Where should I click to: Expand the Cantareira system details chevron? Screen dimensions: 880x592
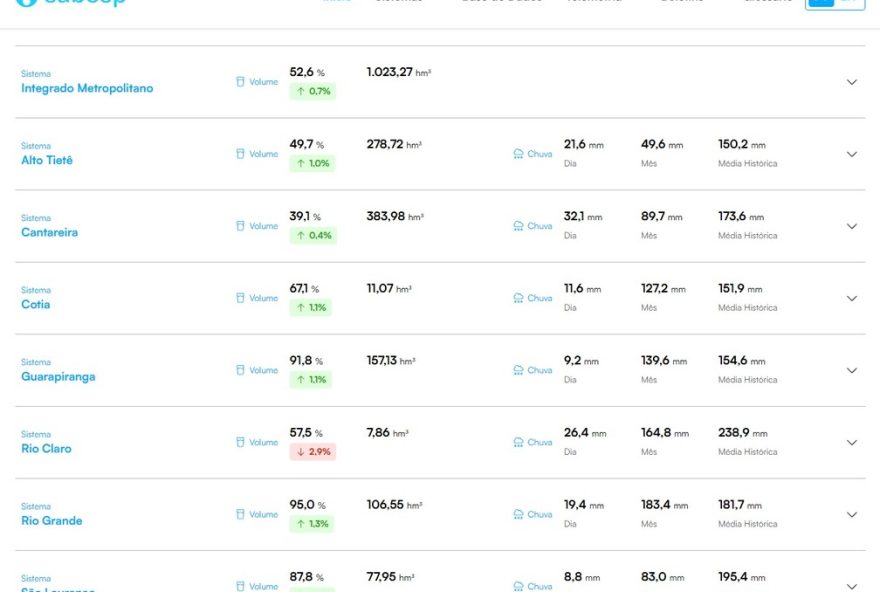(852, 226)
